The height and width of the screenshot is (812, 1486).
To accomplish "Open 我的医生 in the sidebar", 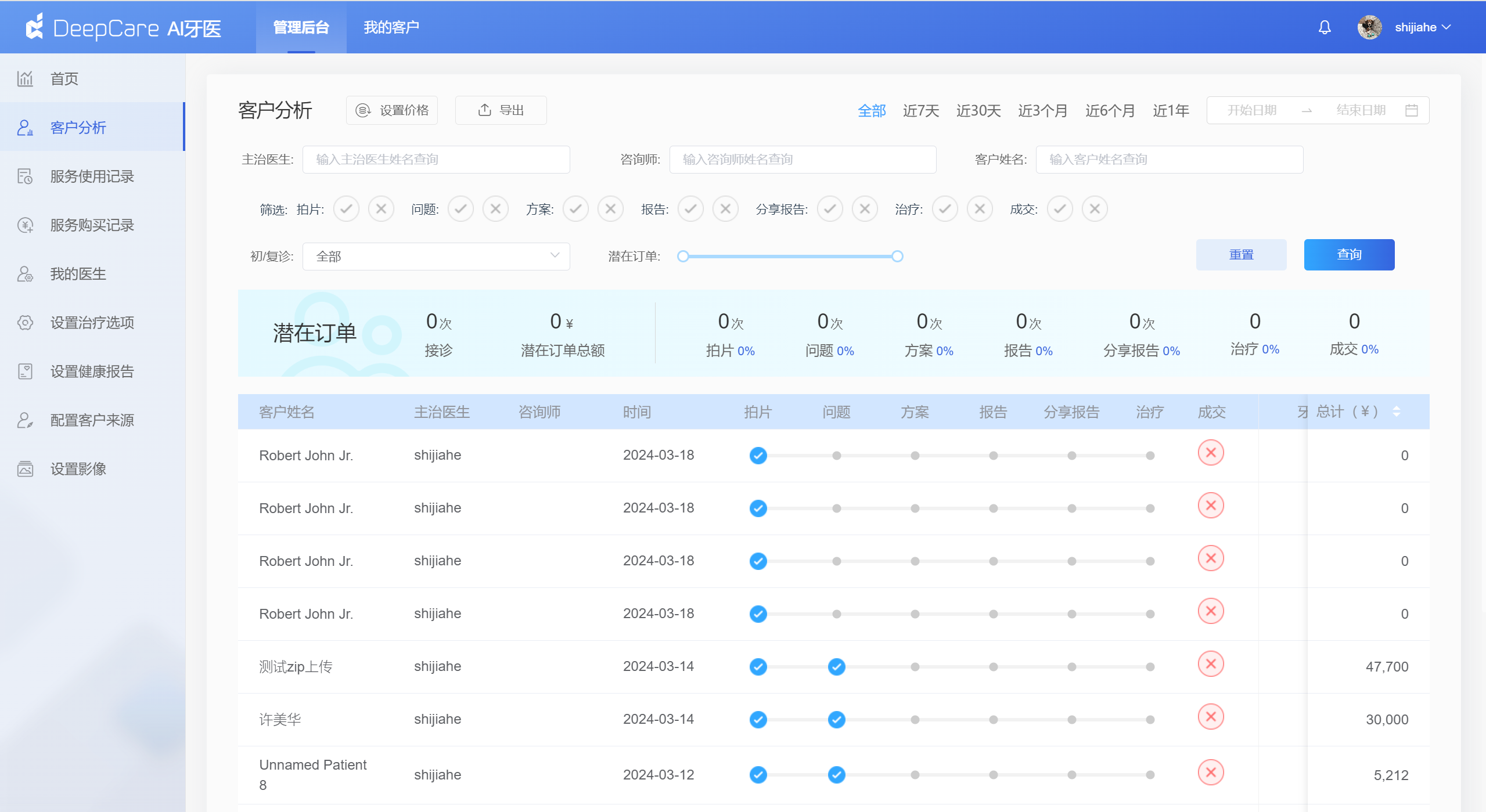I will pyautogui.click(x=92, y=273).
